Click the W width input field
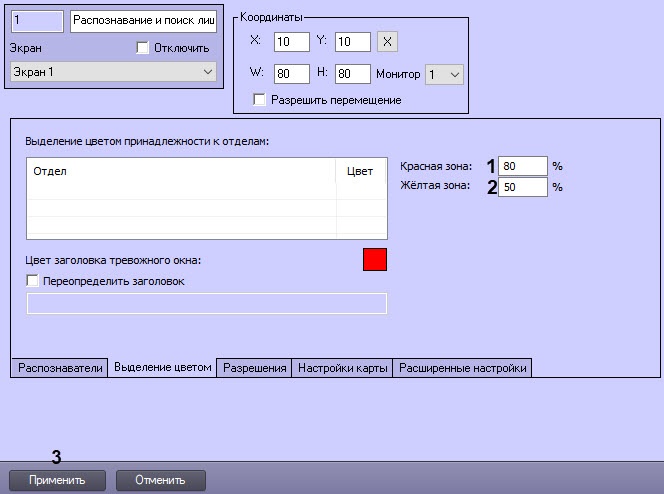The image size is (664, 494). click(x=291, y=74)
